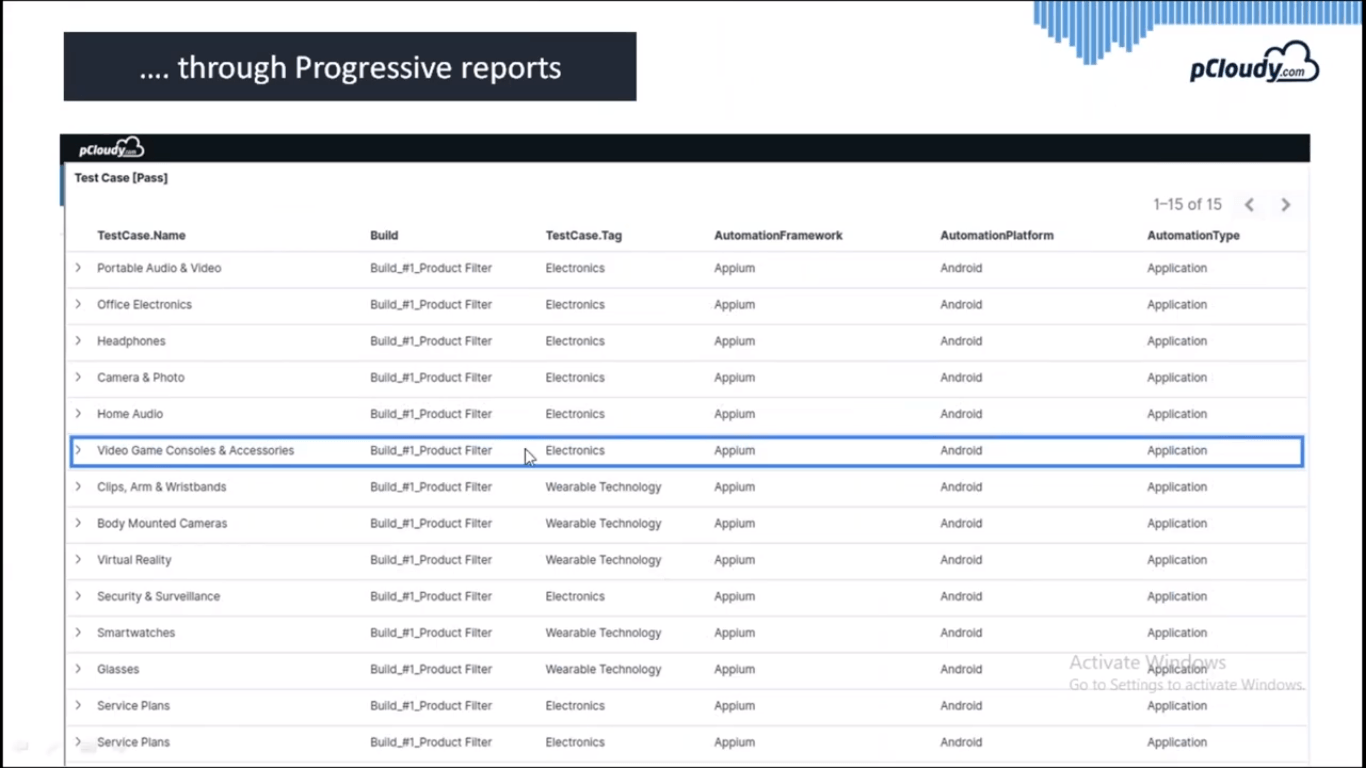Sort by the Build column header
The width and height of the screenshot is (1366, 768).
[384, 236]
